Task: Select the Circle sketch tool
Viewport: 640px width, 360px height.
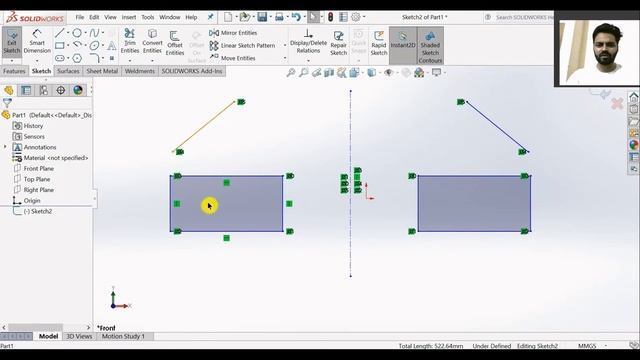Action: point(77,33)
